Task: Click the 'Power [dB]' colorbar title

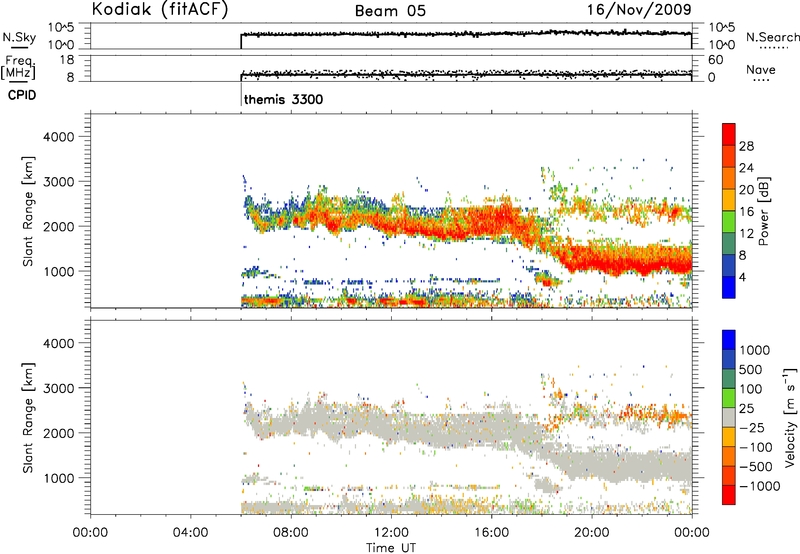Action: point(763,211)
